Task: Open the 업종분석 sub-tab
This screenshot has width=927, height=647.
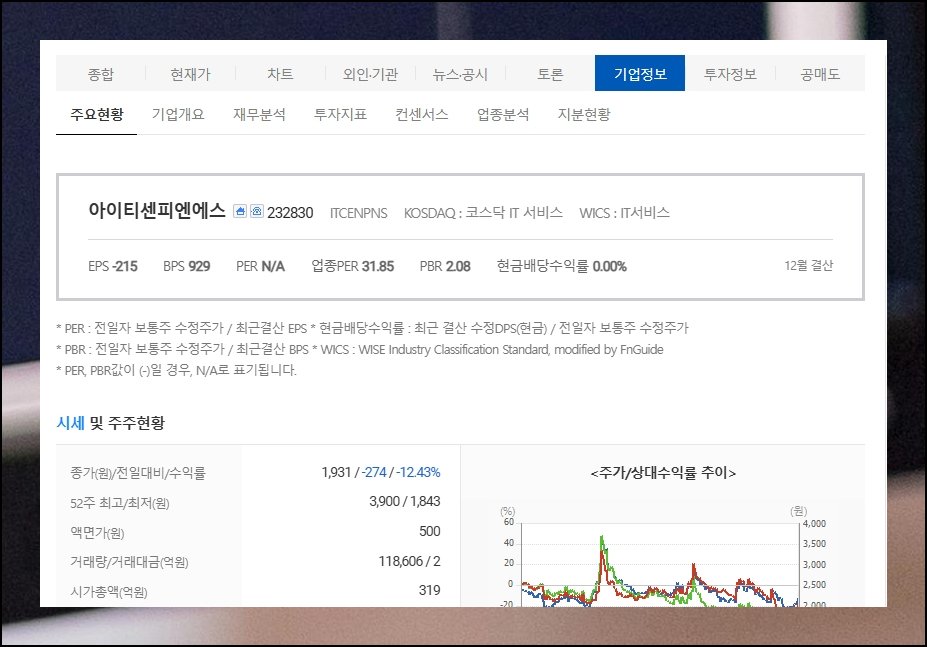Action: tap(503, 114)
